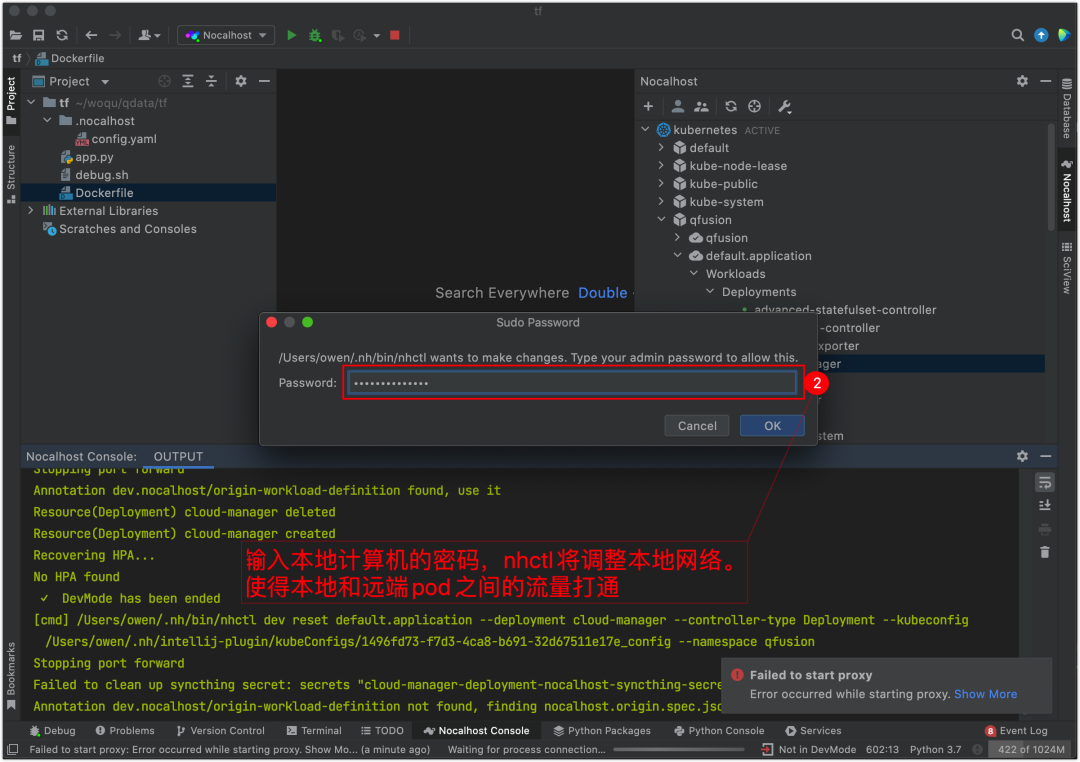
Task: Clear console output with the trash icon
Action: (x=1045, y=552)
